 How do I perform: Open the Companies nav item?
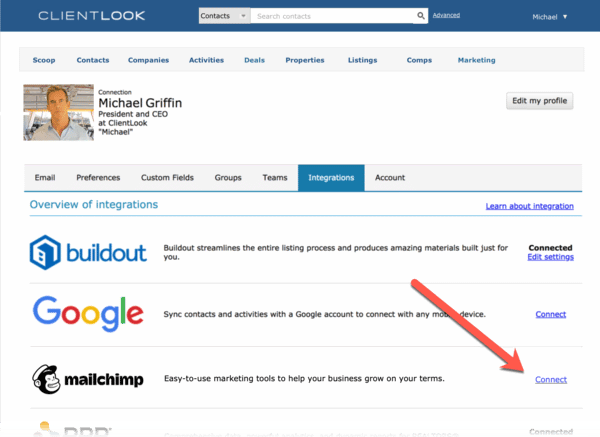click(148, 60)
